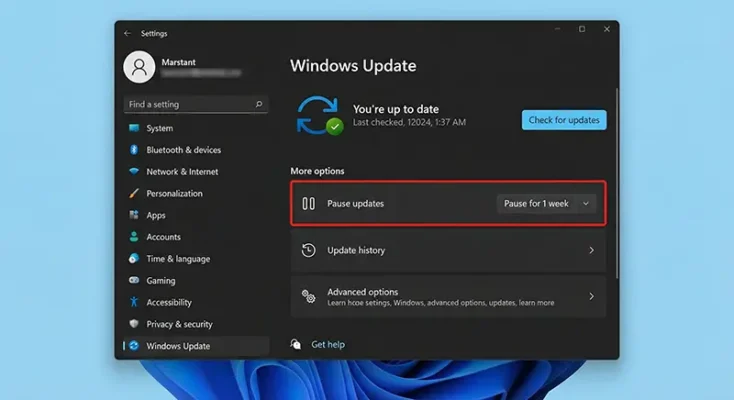The image size is (734, 400).
Task: Click the Accessibility figure icon
Action: (134, 302)
